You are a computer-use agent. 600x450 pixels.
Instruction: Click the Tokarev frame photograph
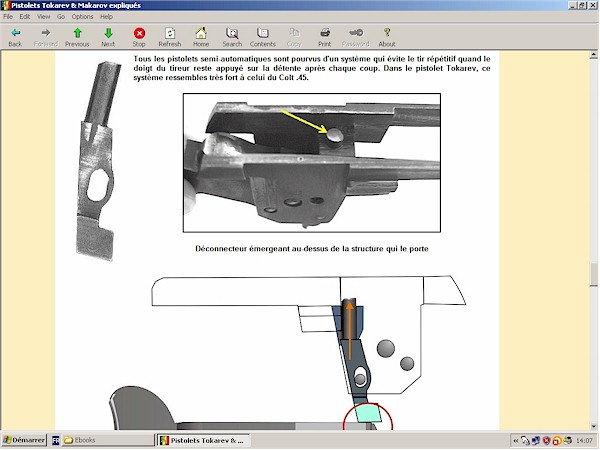312,163
